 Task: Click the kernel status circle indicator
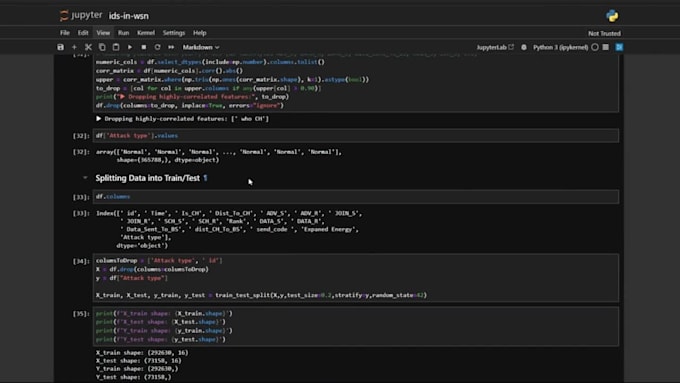[595, 47]
